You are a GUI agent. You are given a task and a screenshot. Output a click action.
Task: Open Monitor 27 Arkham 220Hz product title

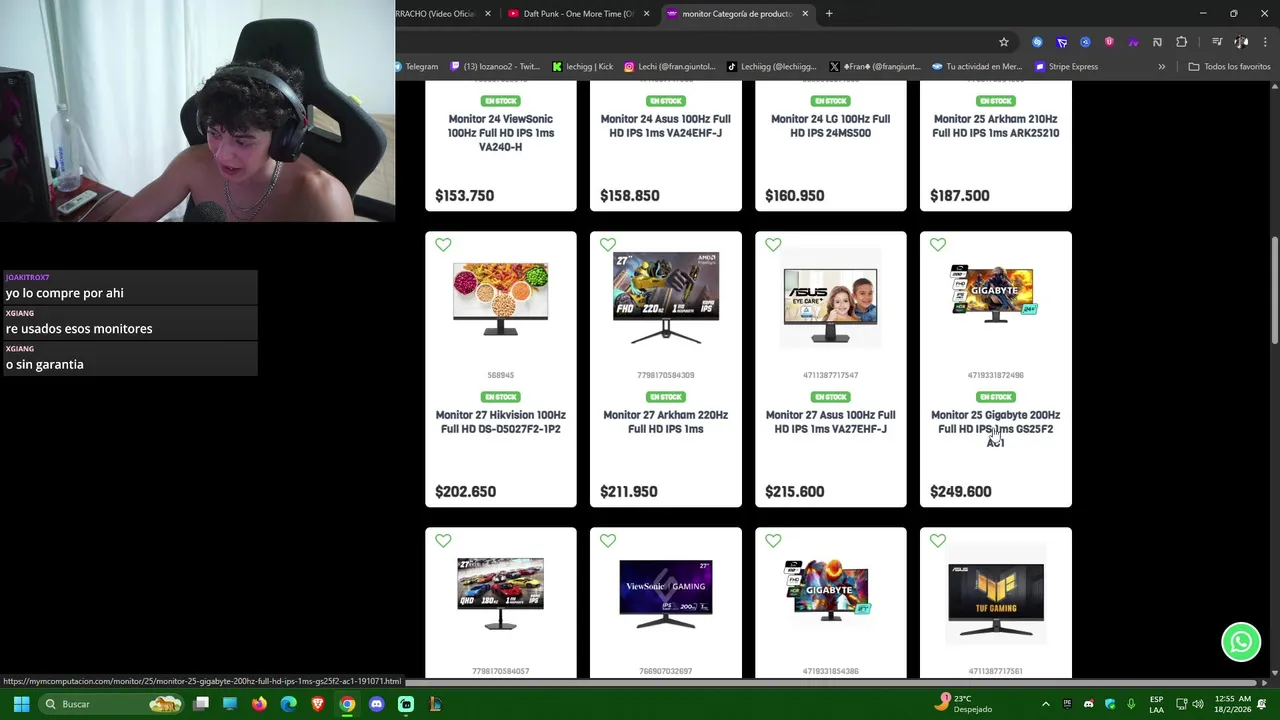666,422
